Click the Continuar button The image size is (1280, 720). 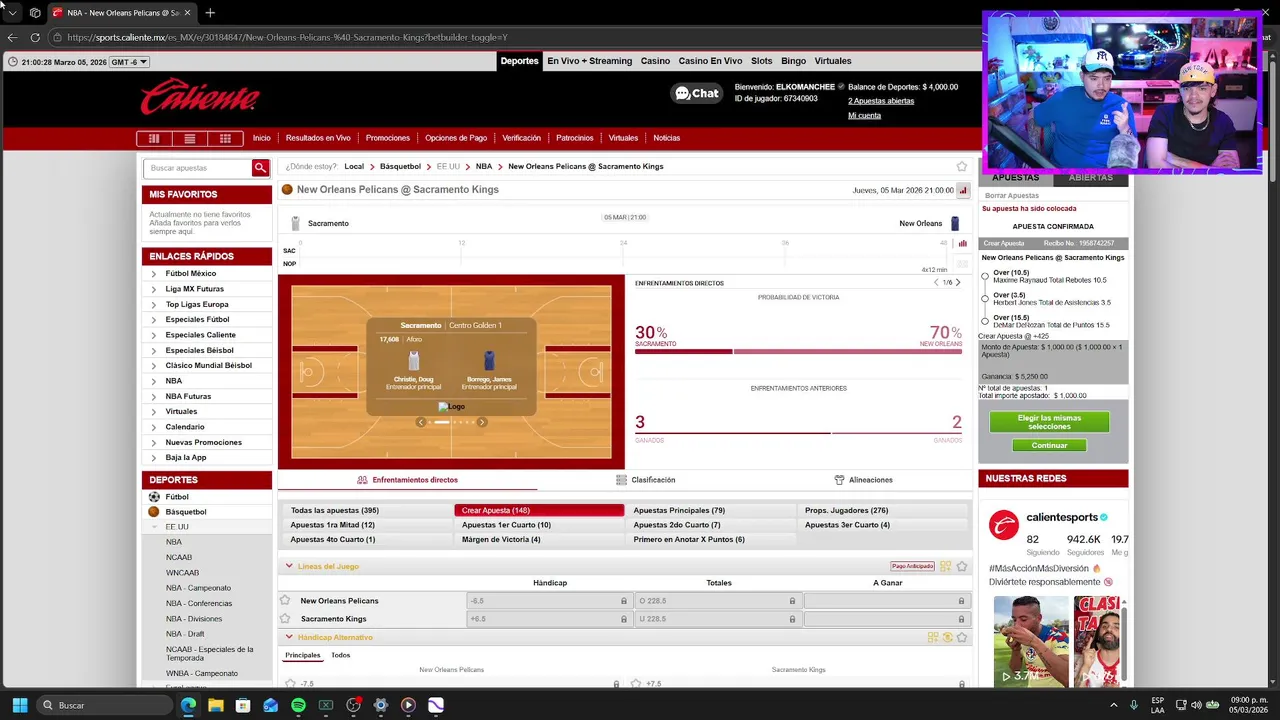1049,445
